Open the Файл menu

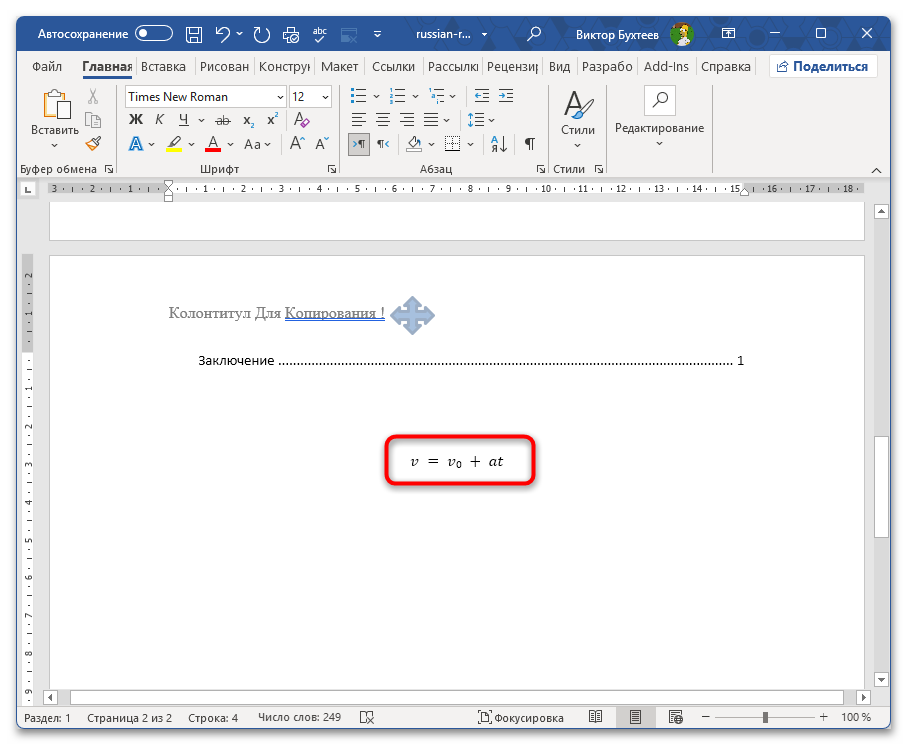coord(47,67)
